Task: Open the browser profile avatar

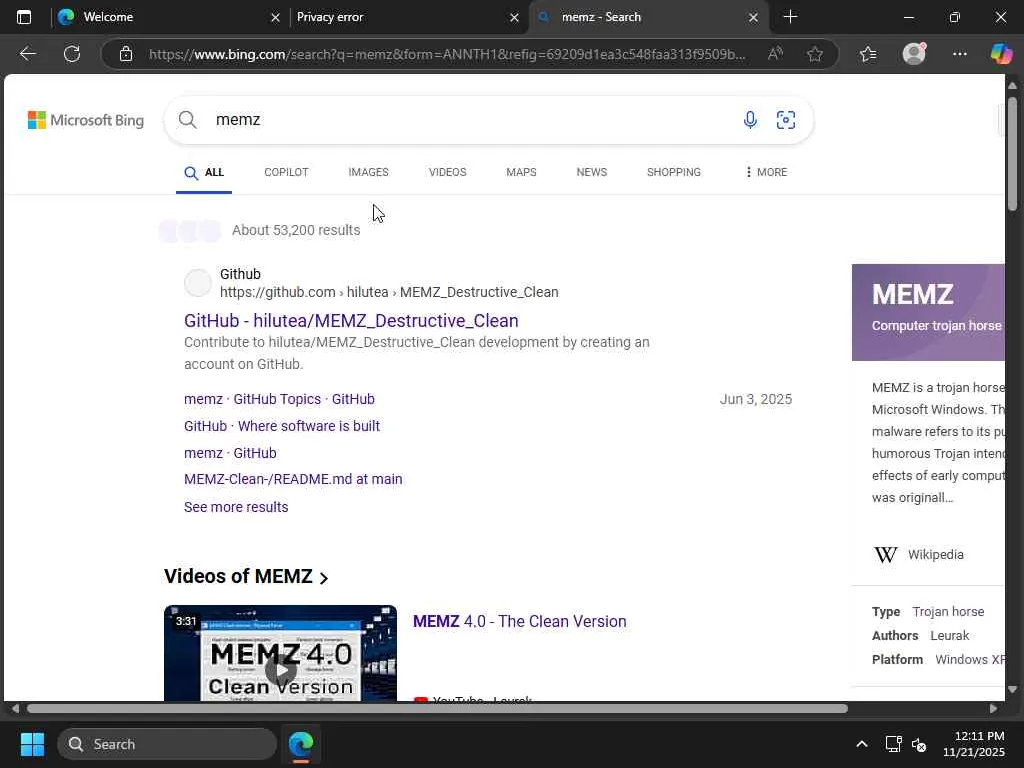Action: pyautogui.click(x=914, y=54)
